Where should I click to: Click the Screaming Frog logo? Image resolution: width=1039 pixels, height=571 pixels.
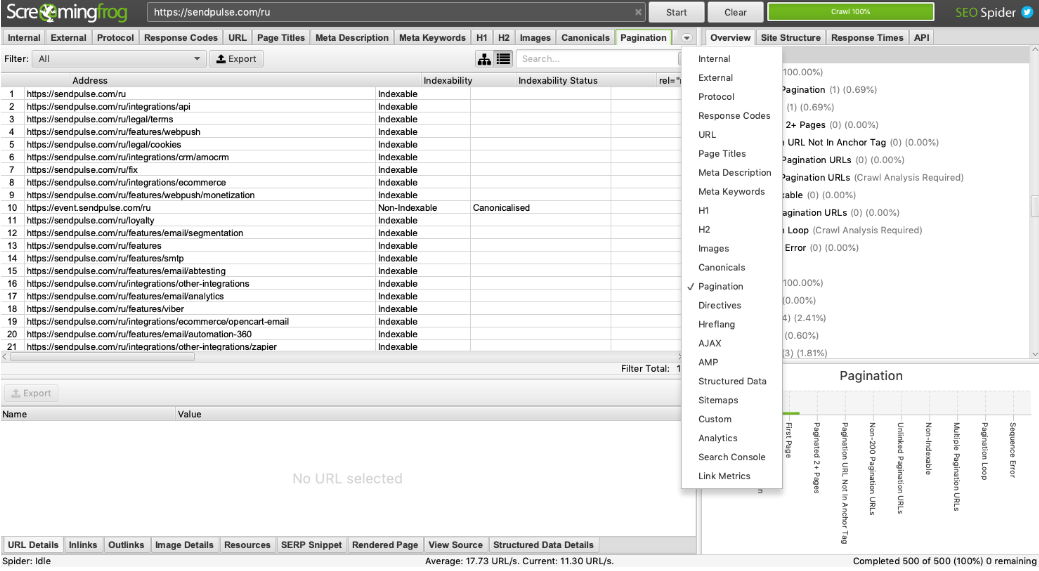68,13
